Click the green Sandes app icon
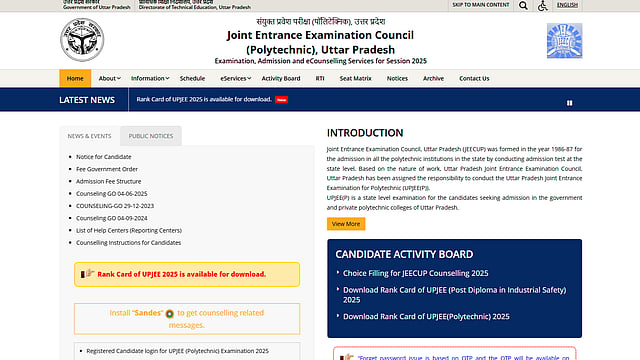Screen dimensions: 640x360 (169, 313)
